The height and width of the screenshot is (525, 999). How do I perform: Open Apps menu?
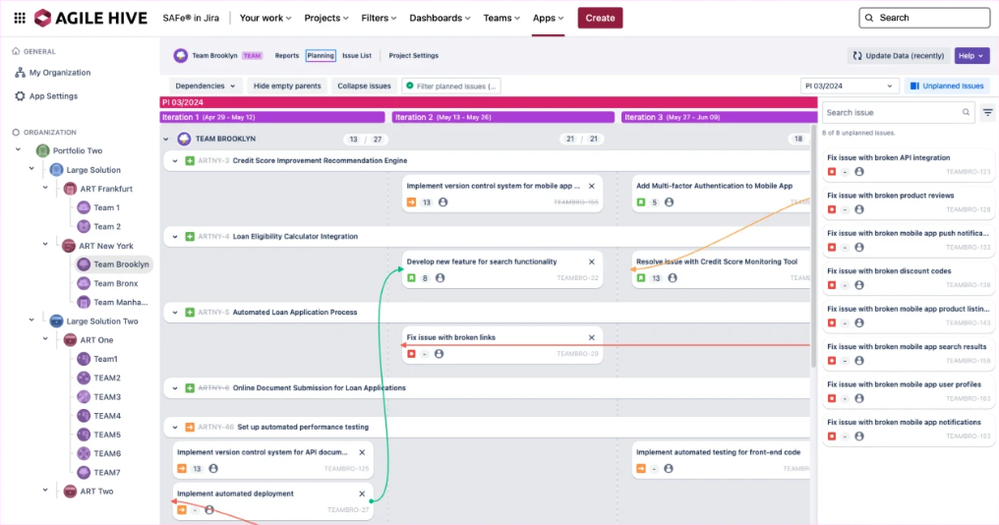pyautogui.click(x=548, y=18)
